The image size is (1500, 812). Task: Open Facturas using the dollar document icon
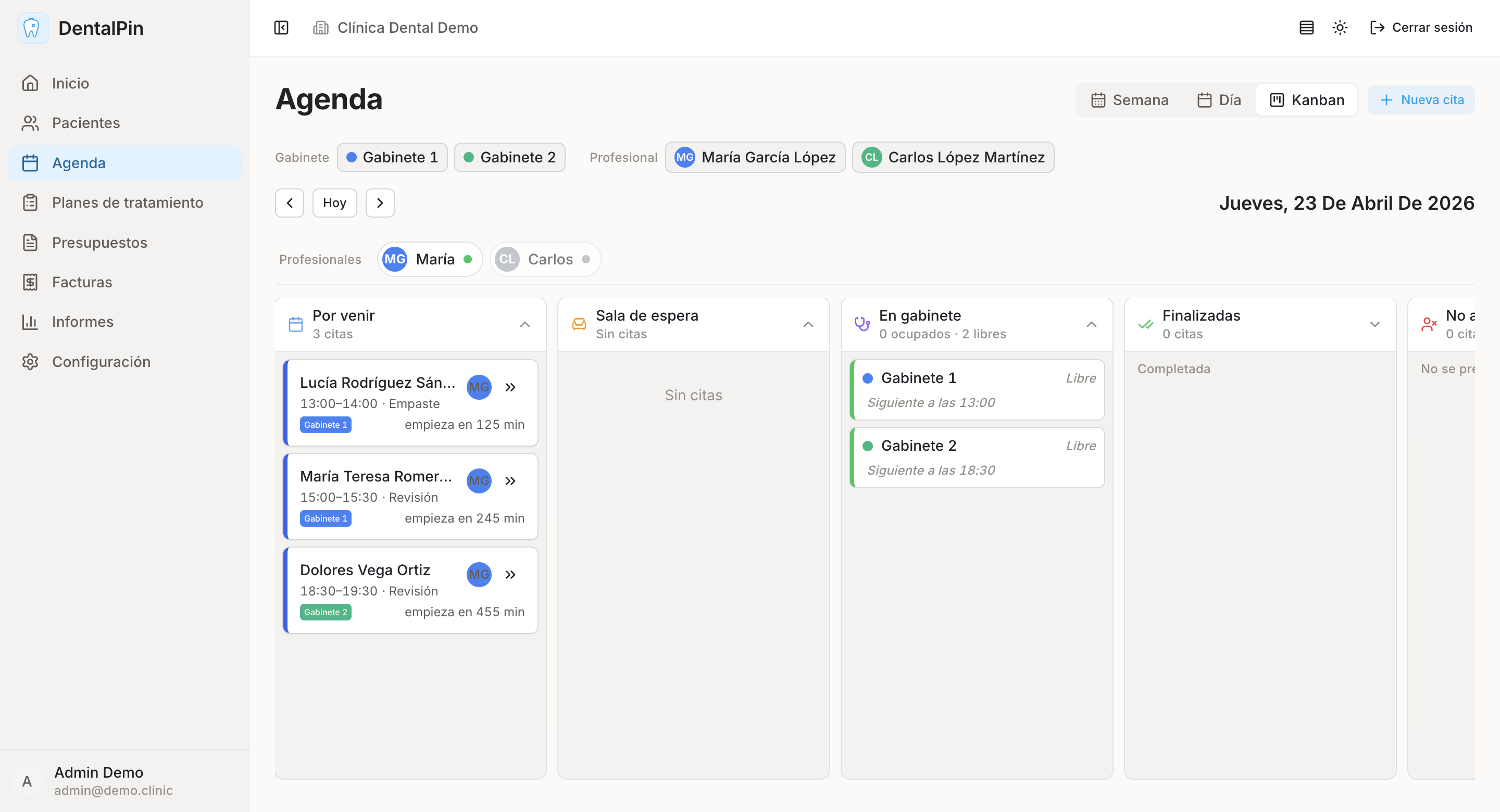pos(30,282)
